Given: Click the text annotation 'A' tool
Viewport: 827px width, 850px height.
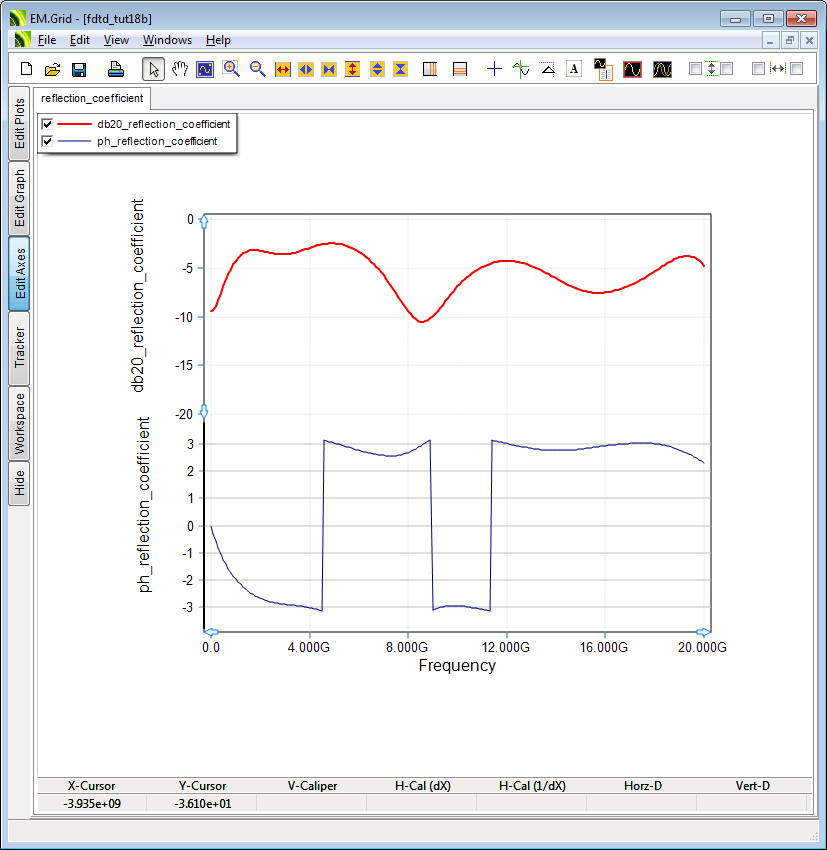Looking at the screenshot, I should coord(574,69).
